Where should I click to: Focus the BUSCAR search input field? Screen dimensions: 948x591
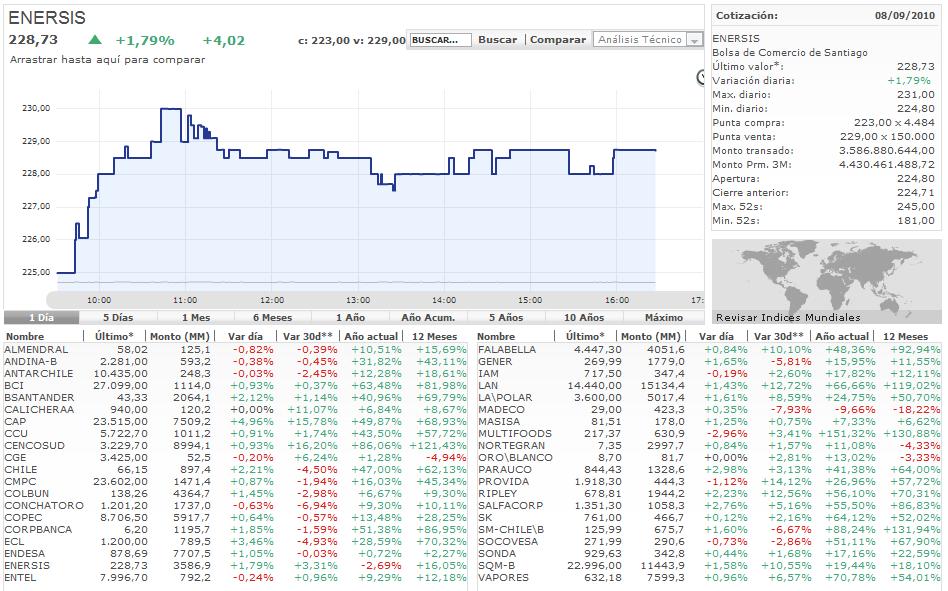(440, 40)
